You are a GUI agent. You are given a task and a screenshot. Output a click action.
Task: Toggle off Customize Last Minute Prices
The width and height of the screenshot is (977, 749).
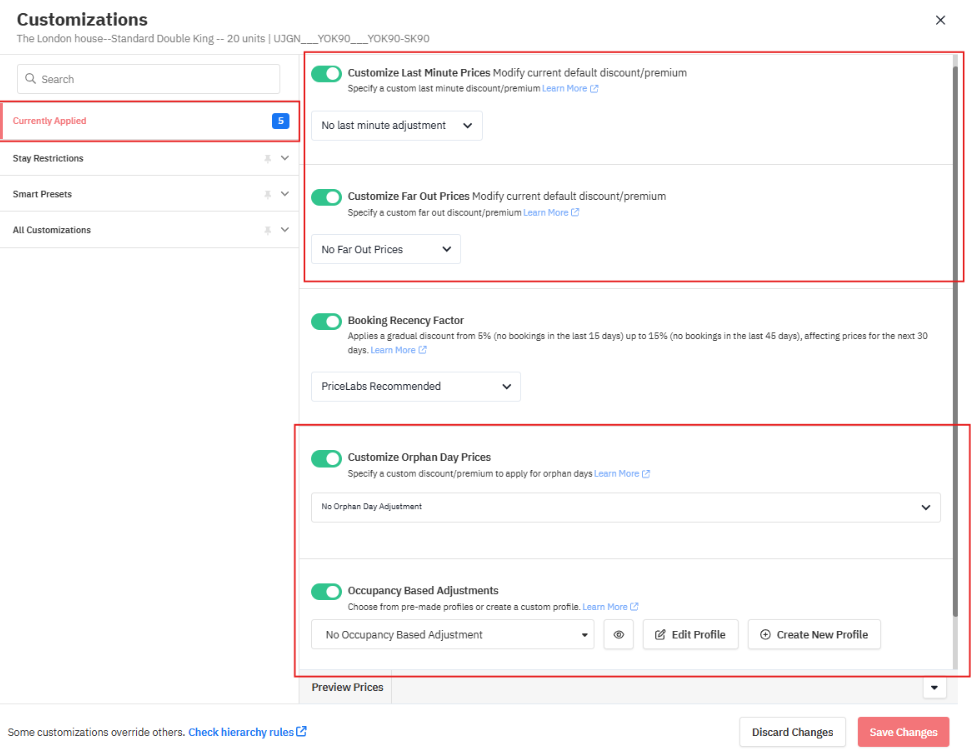tap(326, 73)
